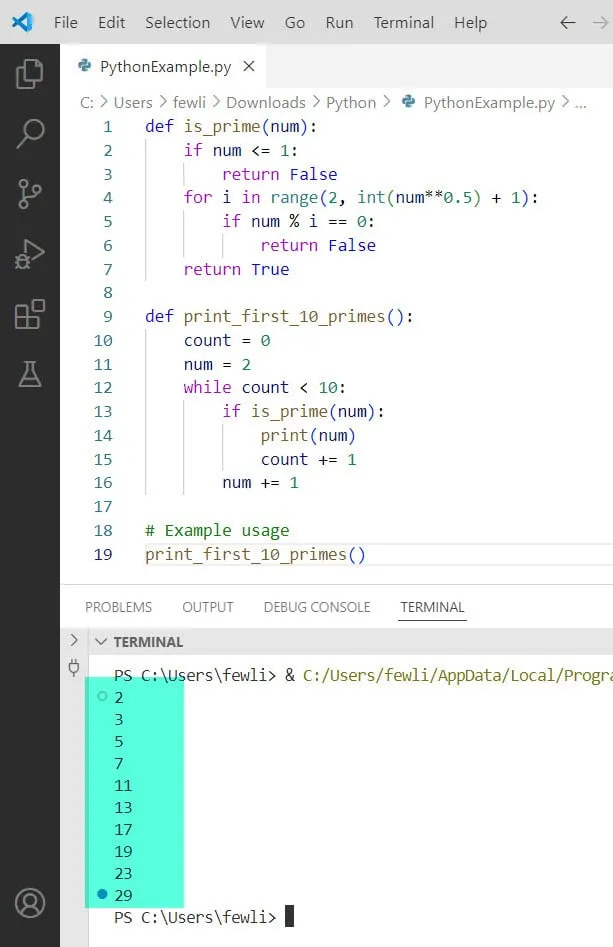Open the Source Control view
Image resolution: width=613 pixels, height=947 pixels.
click(x=30, y=194)
